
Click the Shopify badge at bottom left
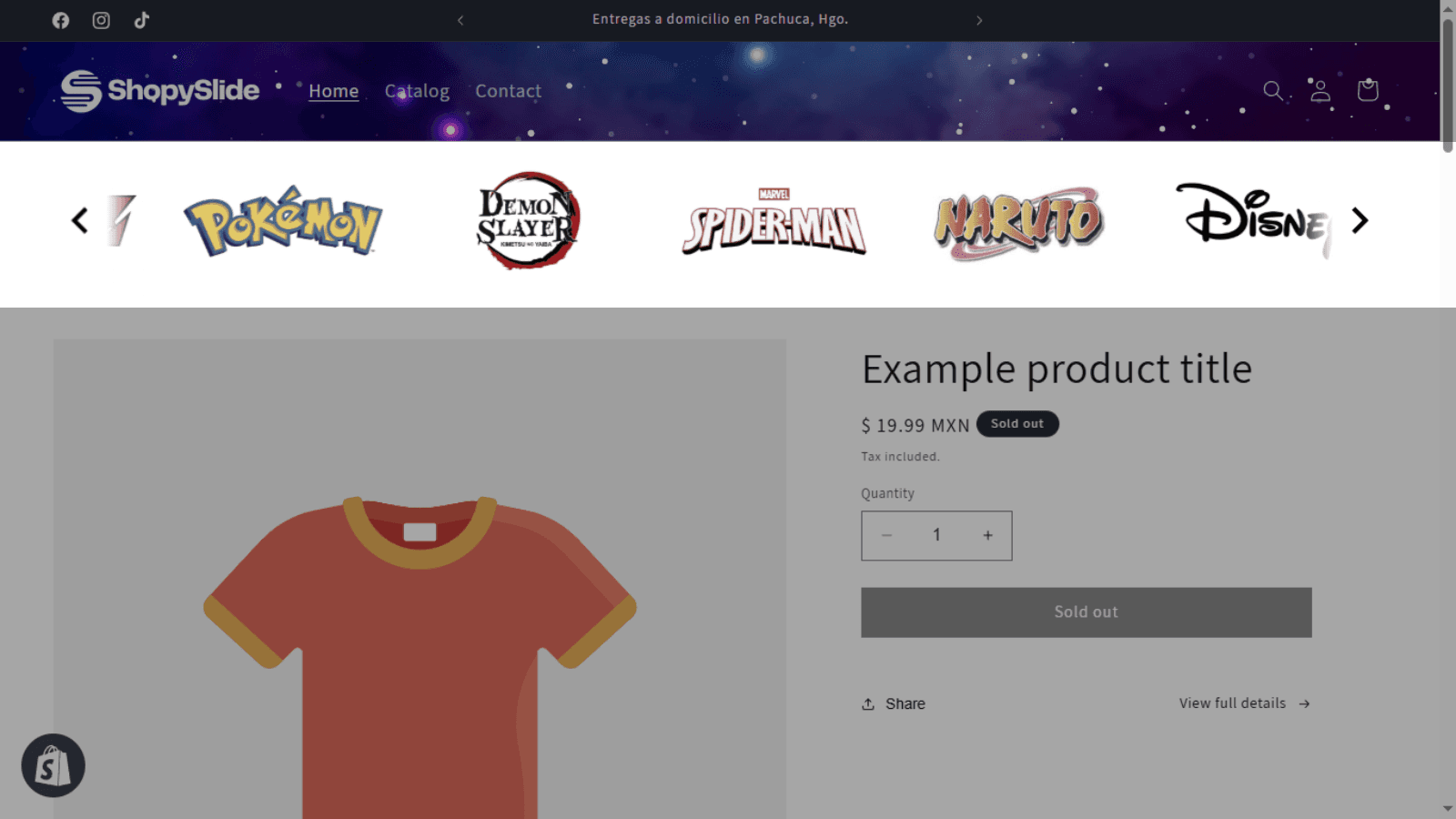coord(52,765)
